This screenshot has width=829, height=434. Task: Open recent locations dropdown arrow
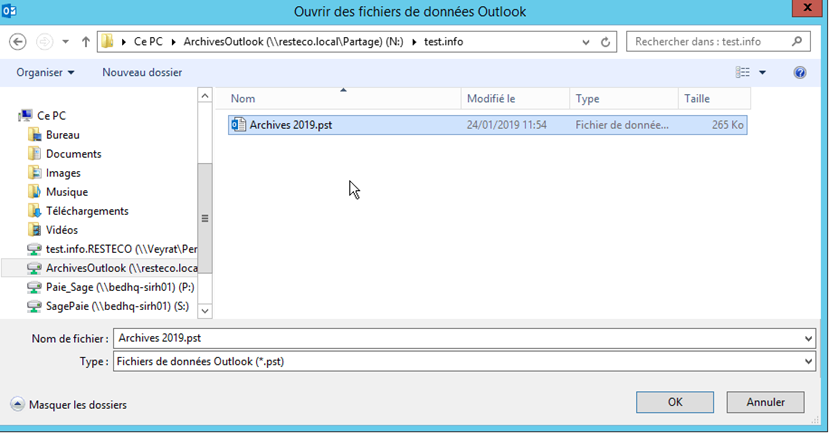tap(66, 42)
